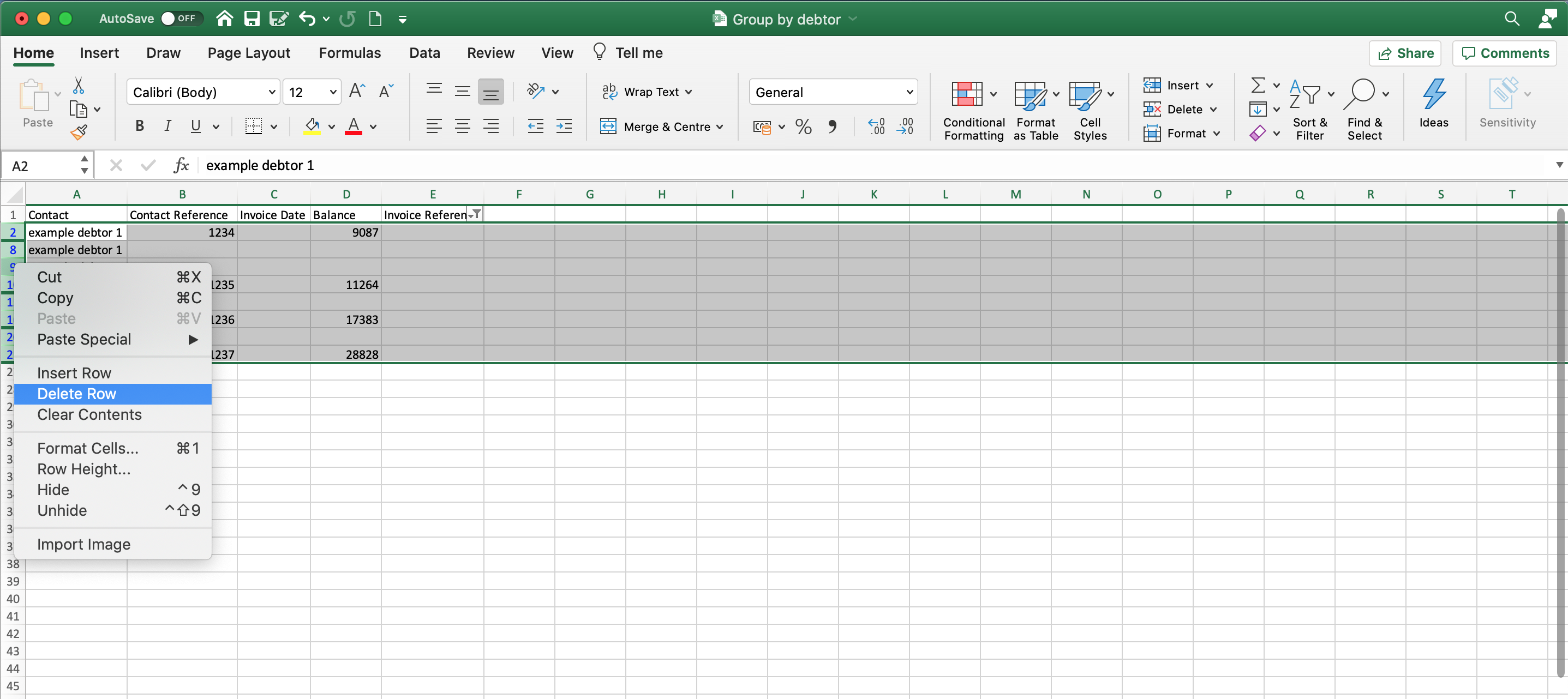Click the Insert cells button in ribbon
1568x699 pixels.
[x=1178, y=85]
